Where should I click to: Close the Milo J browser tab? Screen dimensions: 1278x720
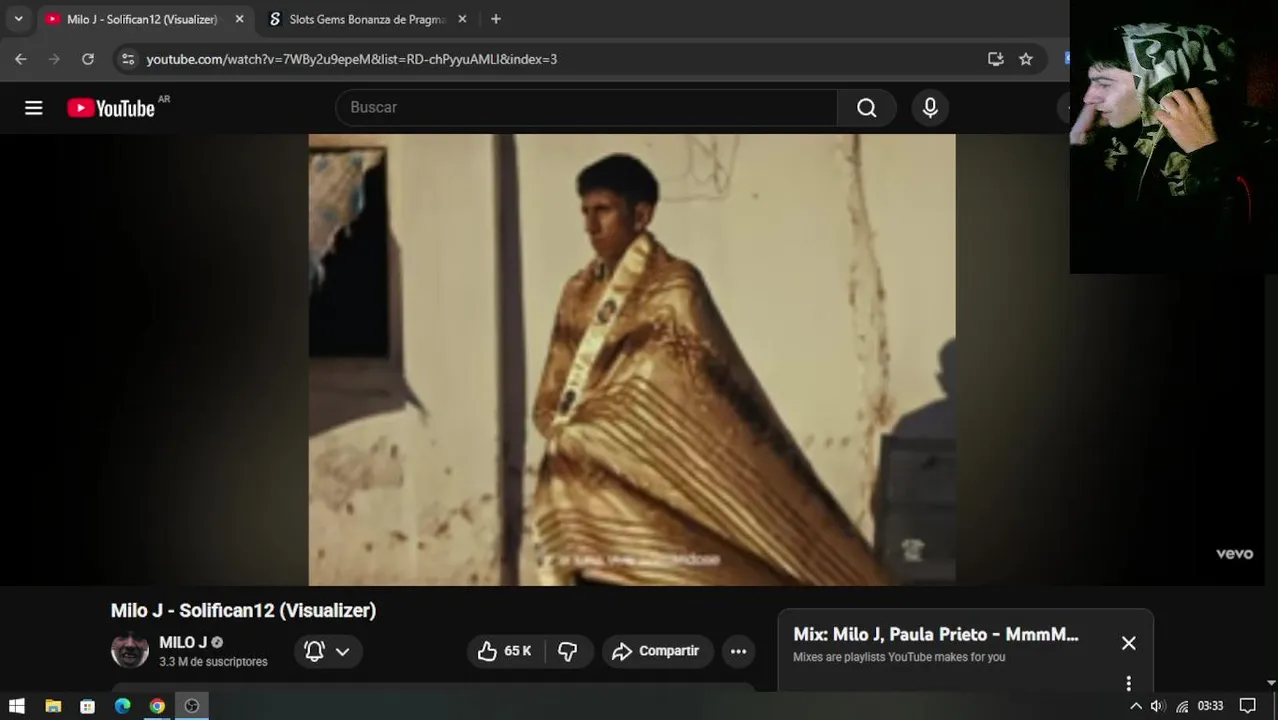(x=239, y=19)
